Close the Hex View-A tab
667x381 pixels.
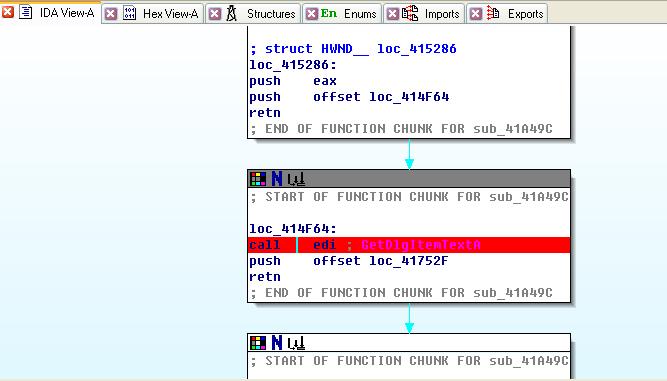[111, 14]
